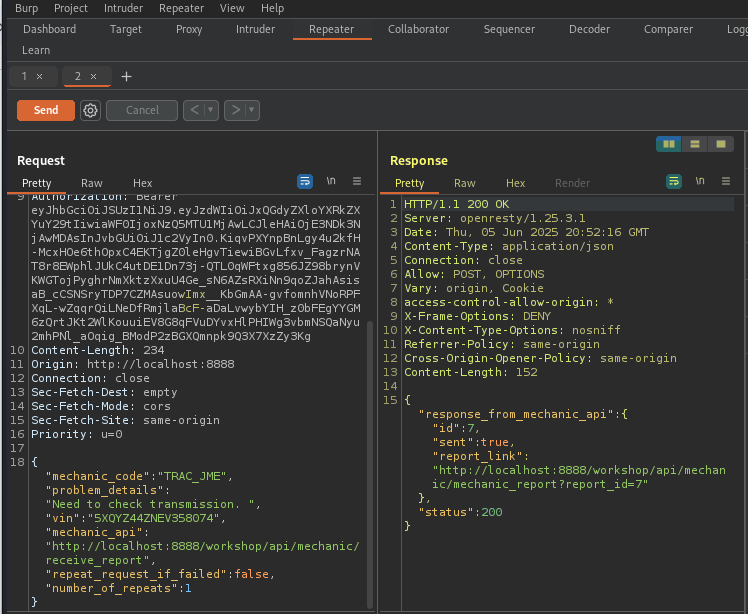Image resolution: width=748 pixels, height=614 pixels.
Task: Open the Intruder menu
Action: tap(123, 8)
